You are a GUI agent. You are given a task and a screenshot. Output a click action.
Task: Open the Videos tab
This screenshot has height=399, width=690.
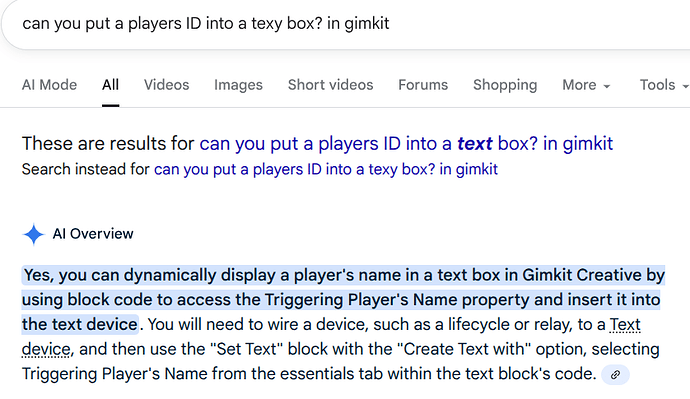(166, 84)
